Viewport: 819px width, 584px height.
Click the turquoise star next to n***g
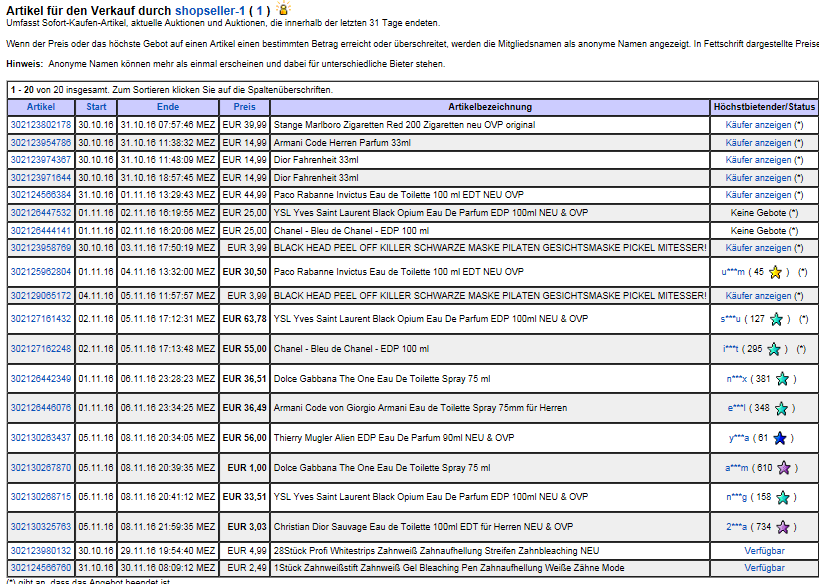(x=783, y=498)
